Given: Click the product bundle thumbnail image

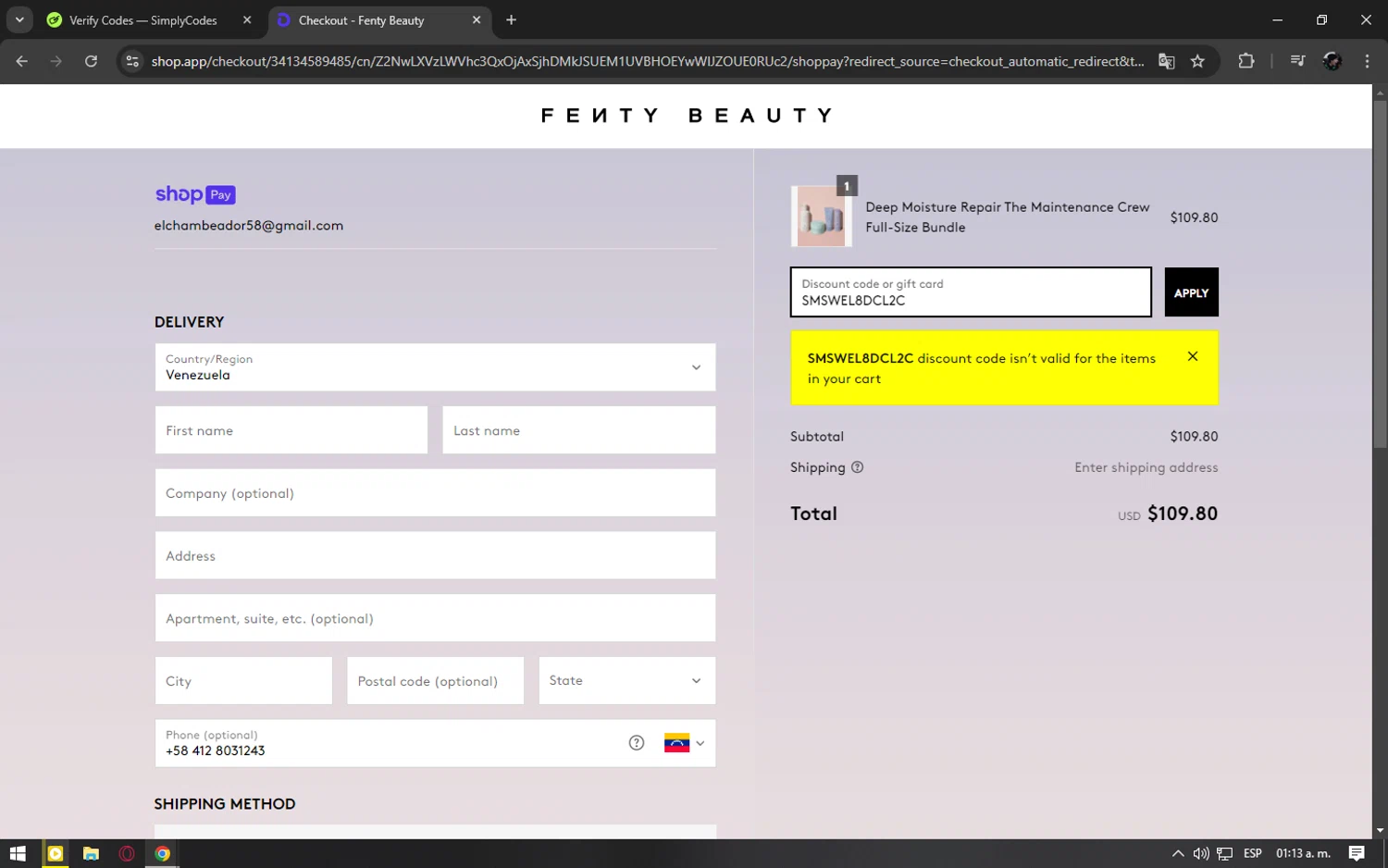Looking at the screenshot, I should click(821, 217).
